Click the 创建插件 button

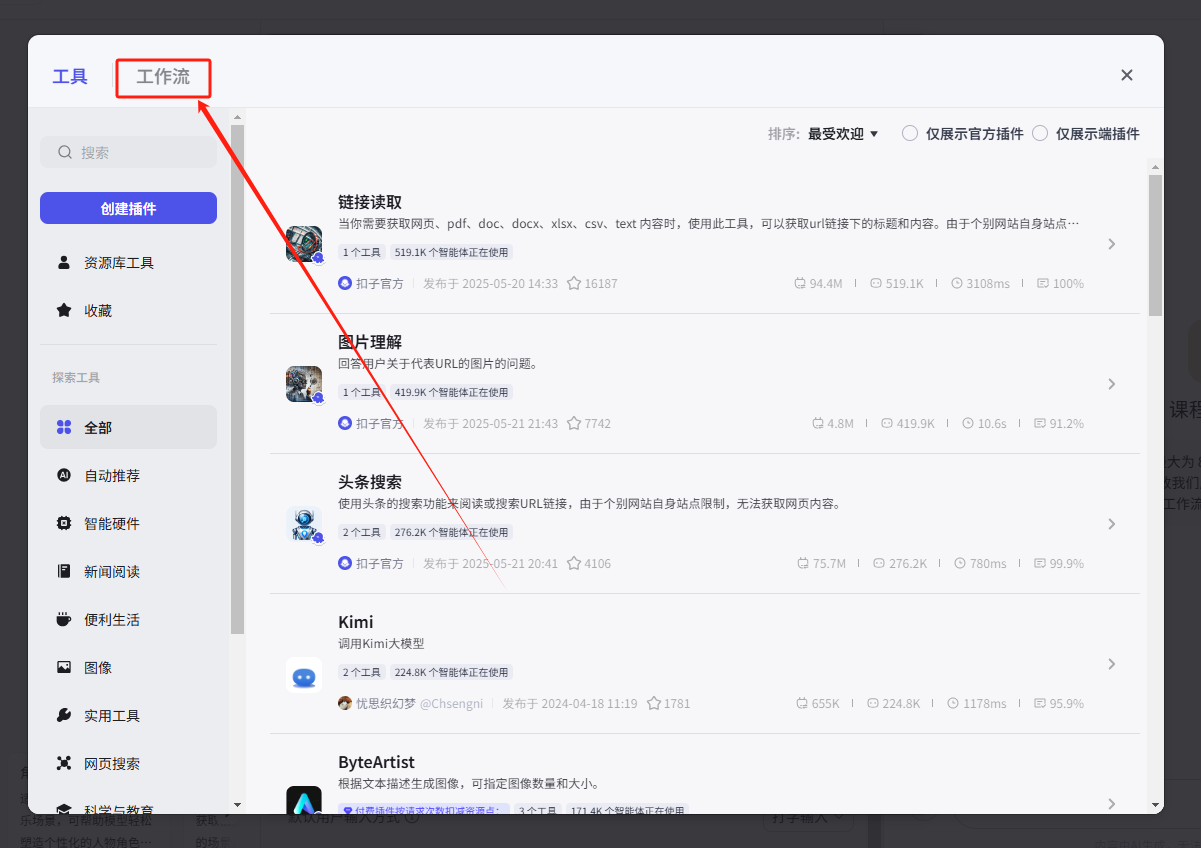(x=128, y=208)
